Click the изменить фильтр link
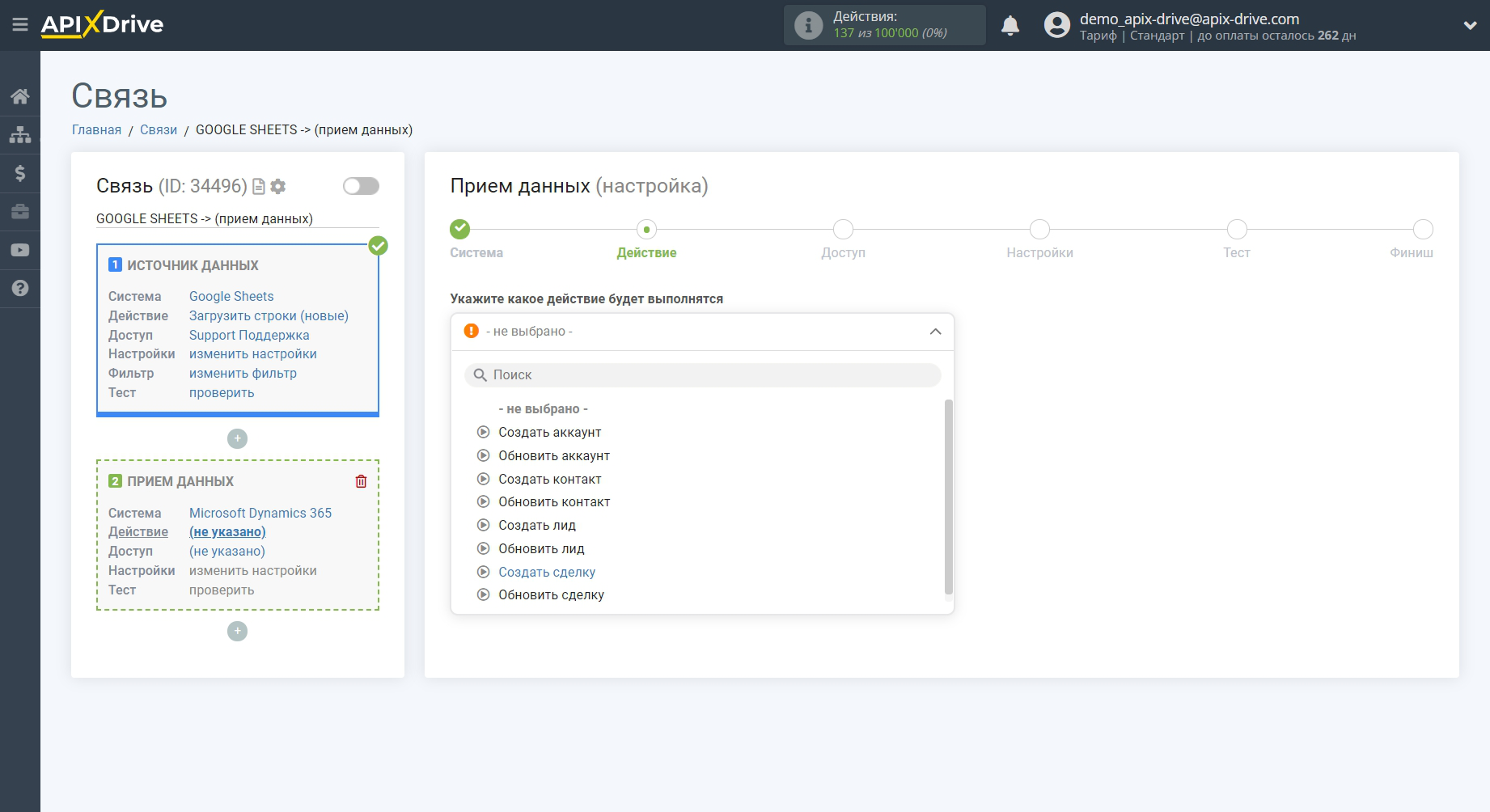The image size is (1490, 812). (243, 373)
